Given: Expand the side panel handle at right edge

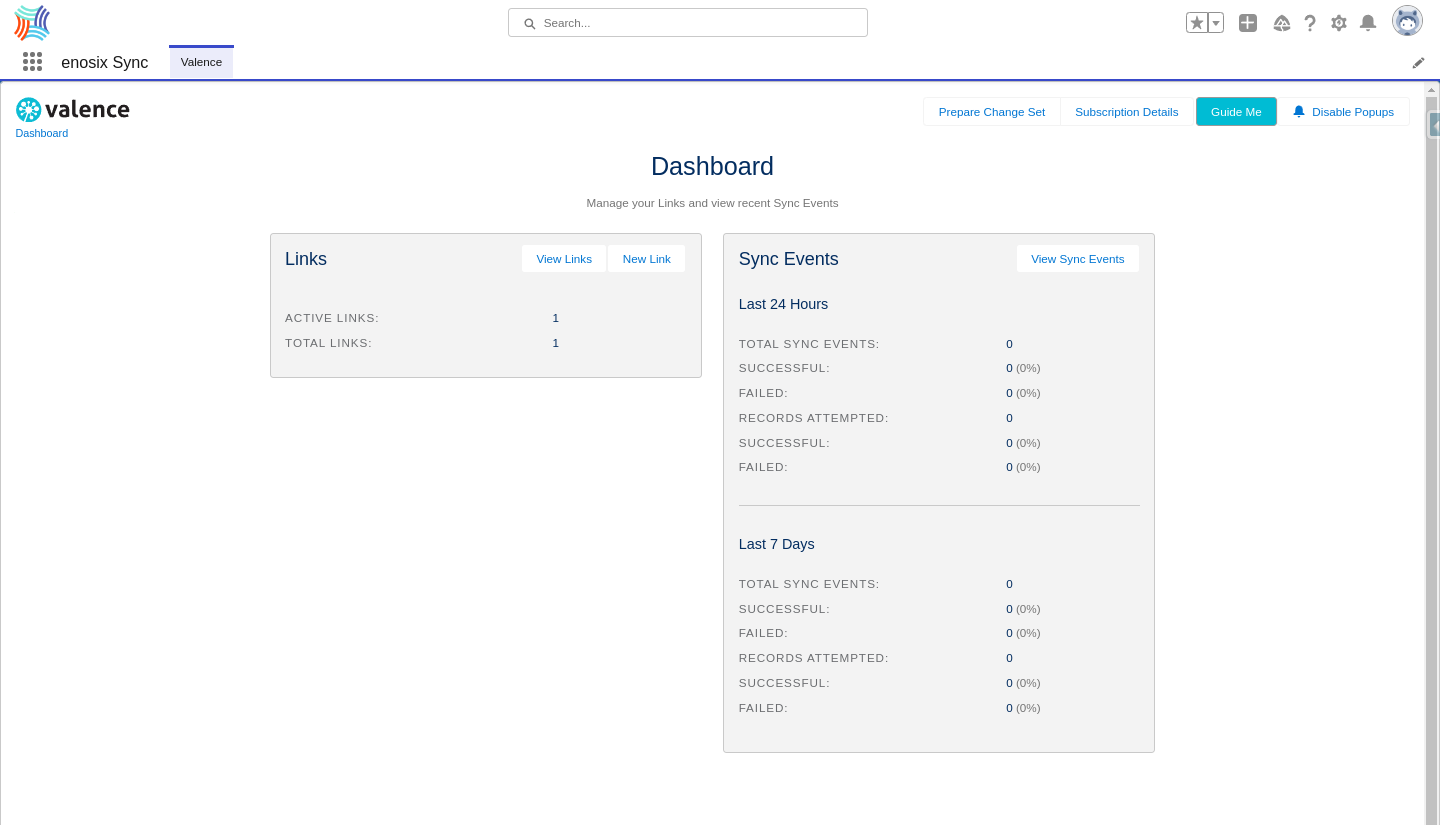Looking at the screenshot, I should [1434, 125].
